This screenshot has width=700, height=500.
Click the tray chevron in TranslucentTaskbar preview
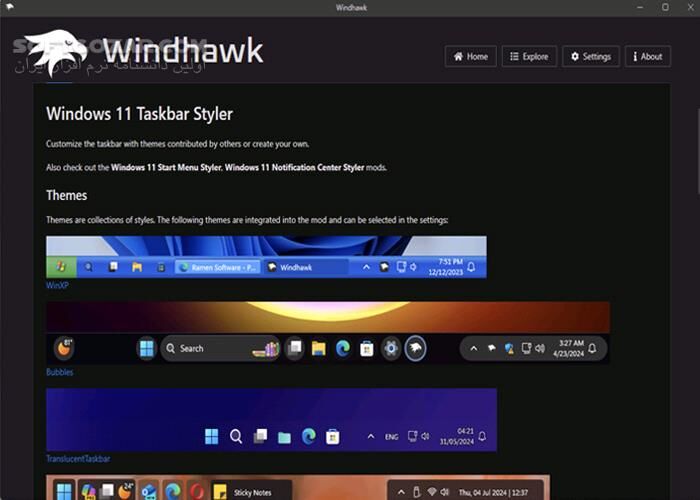371,436
